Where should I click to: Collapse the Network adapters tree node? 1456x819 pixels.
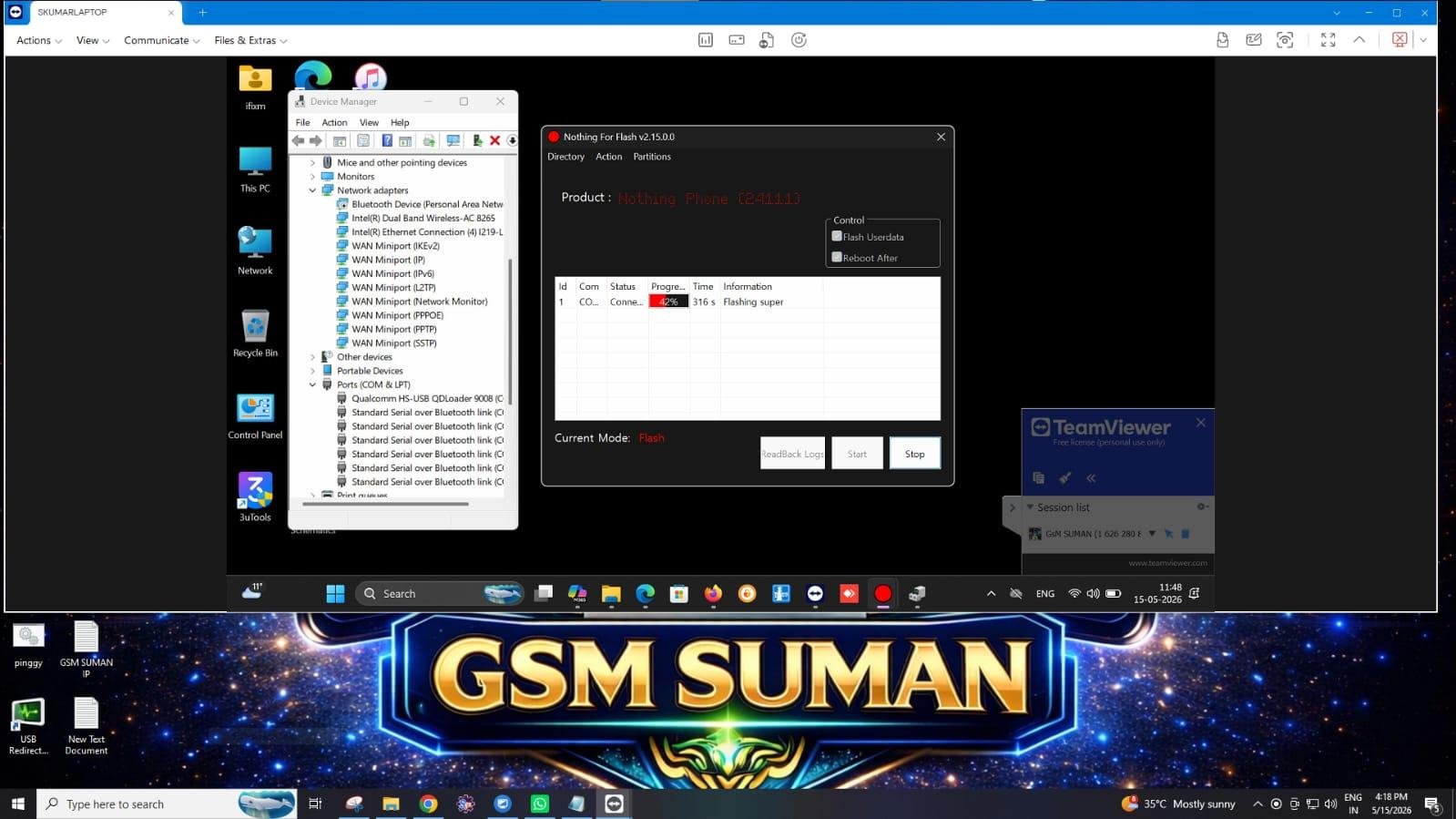coord(312,190)
